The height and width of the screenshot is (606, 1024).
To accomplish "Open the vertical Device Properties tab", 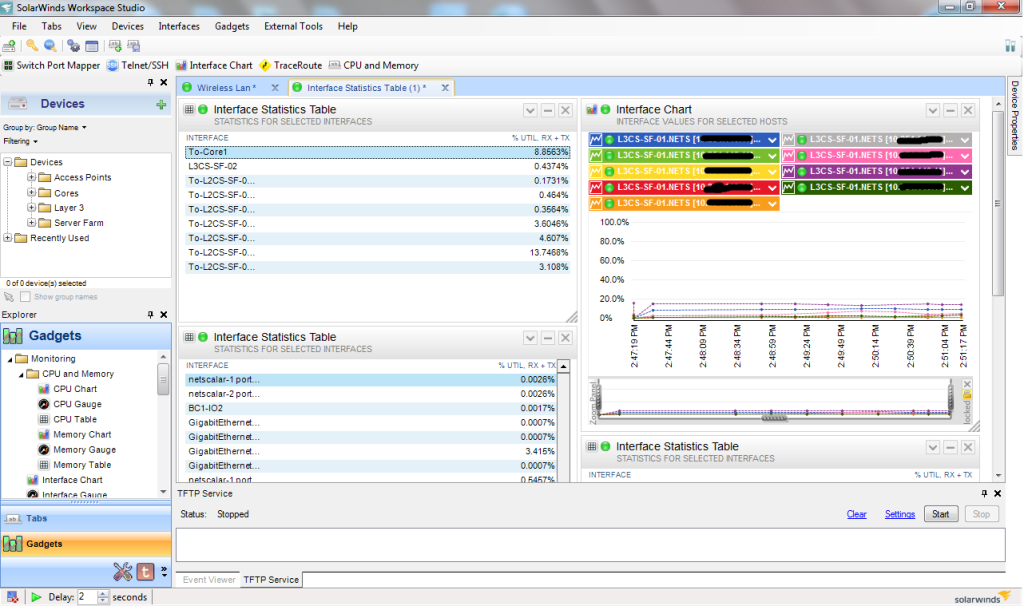I will tap(1015, 116).
